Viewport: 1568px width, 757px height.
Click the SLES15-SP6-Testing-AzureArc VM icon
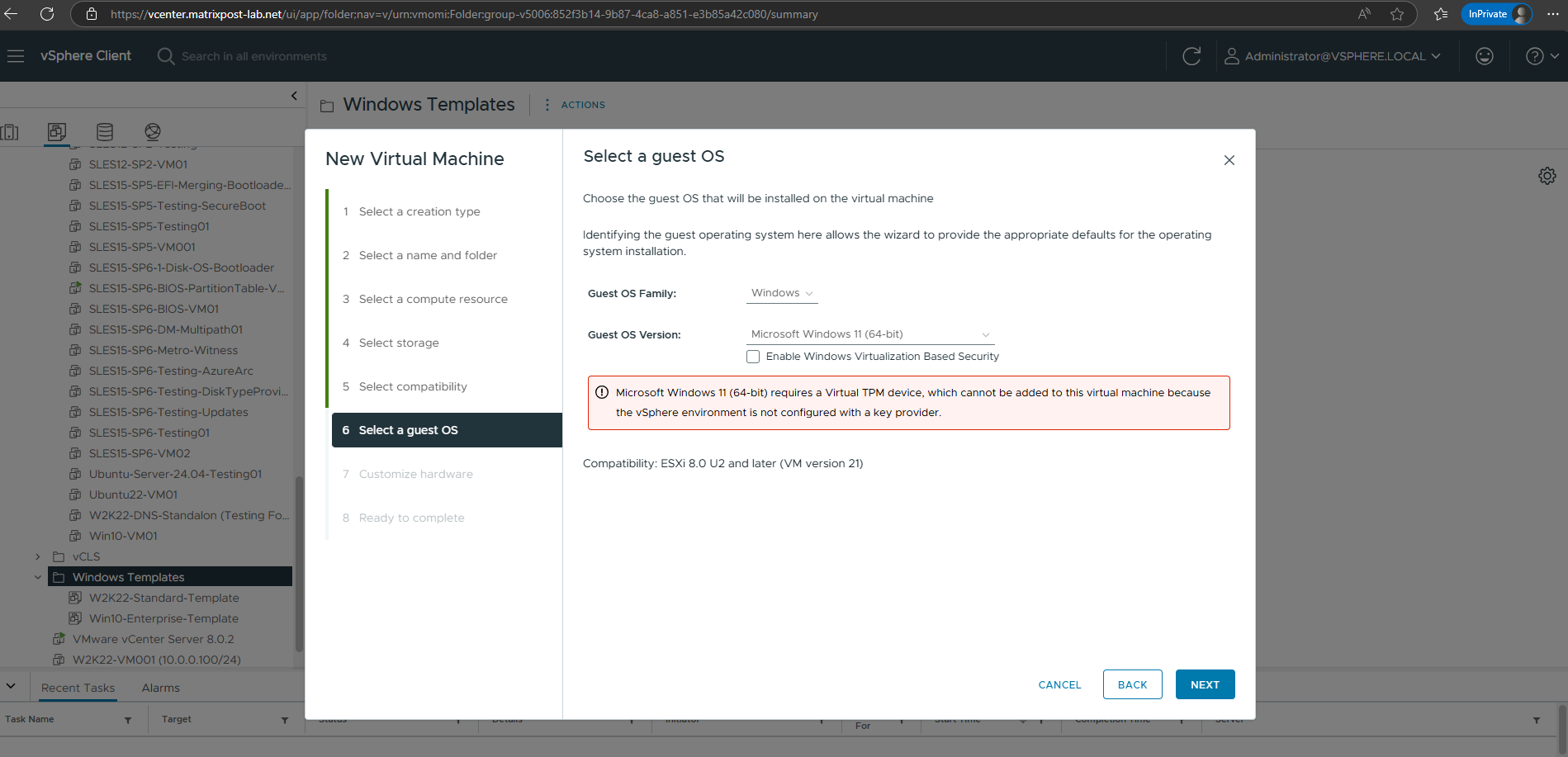pos(75,371)
